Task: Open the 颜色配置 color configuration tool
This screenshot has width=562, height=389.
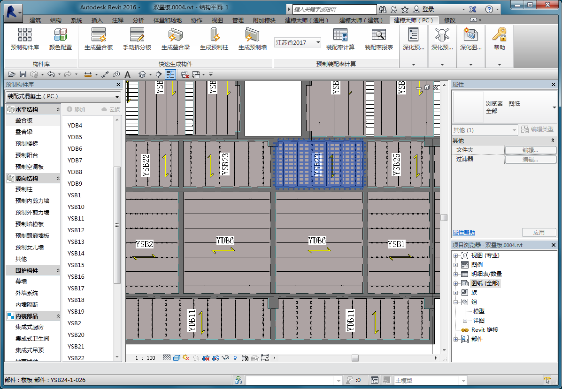Action: pos(61,39)
